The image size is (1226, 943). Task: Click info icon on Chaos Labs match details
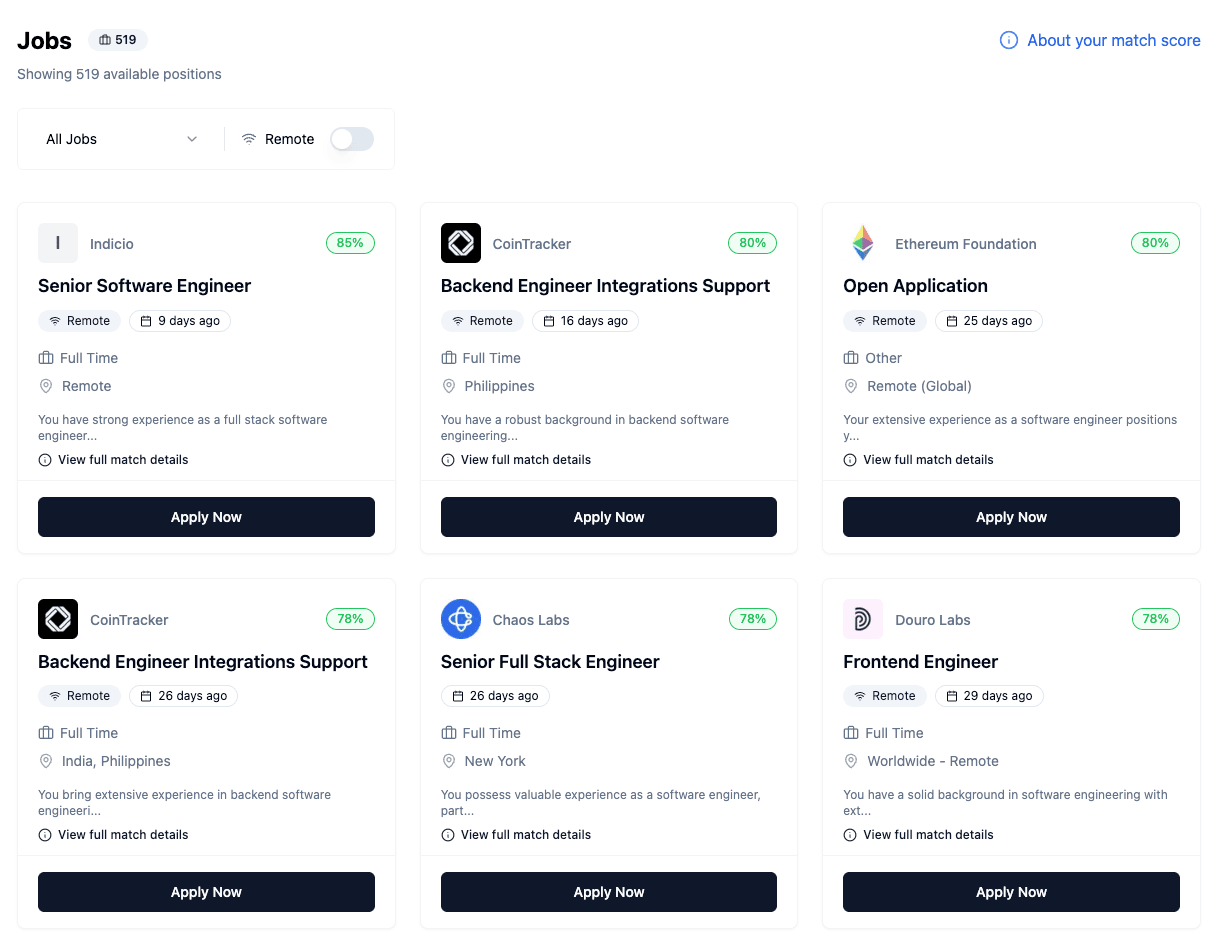(x=448, y=835)
